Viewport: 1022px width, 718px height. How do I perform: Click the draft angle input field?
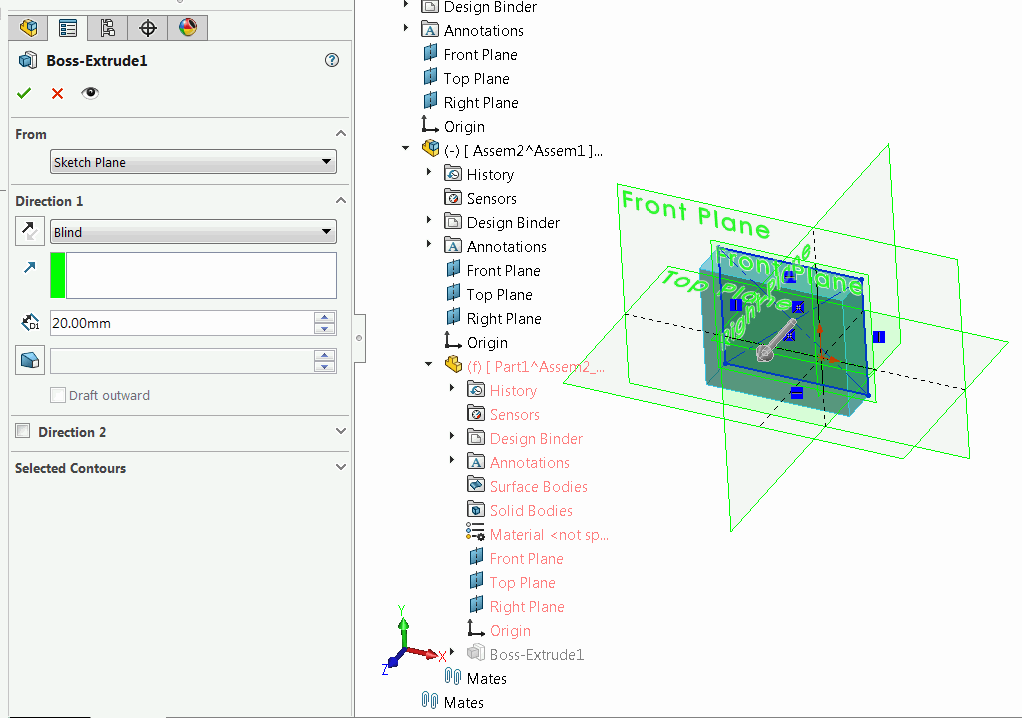(x=181, y=361)
